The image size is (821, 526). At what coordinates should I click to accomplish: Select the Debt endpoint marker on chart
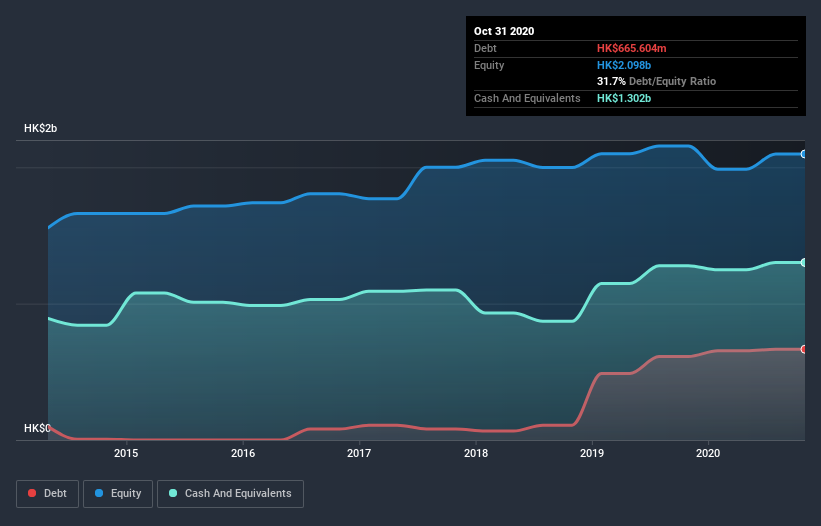pos(804,349)
